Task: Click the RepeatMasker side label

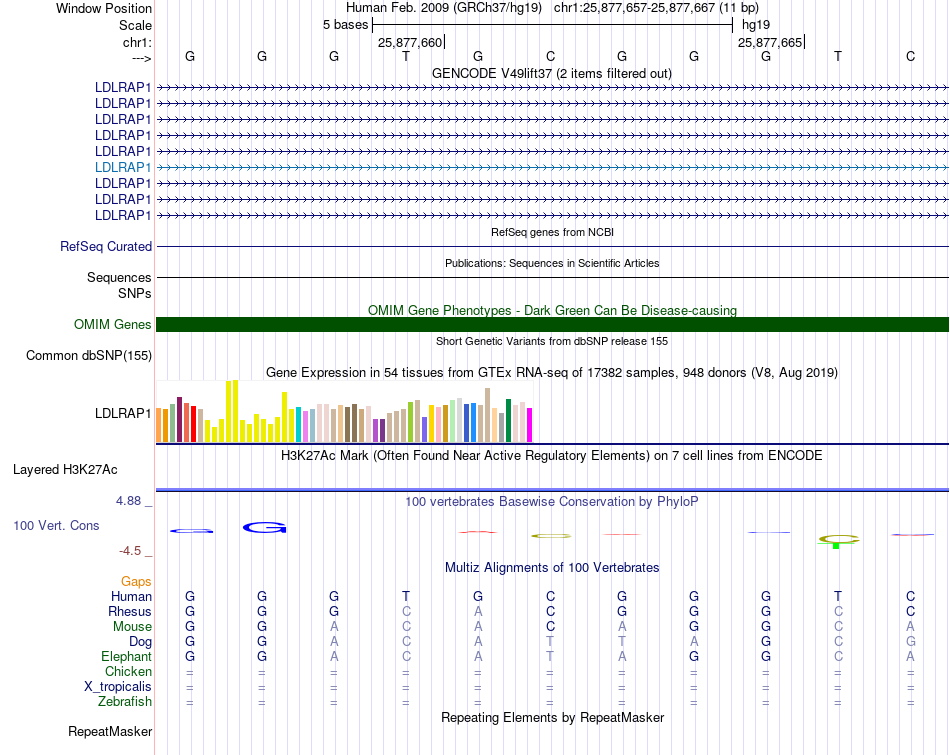Action: coord(110,732)
